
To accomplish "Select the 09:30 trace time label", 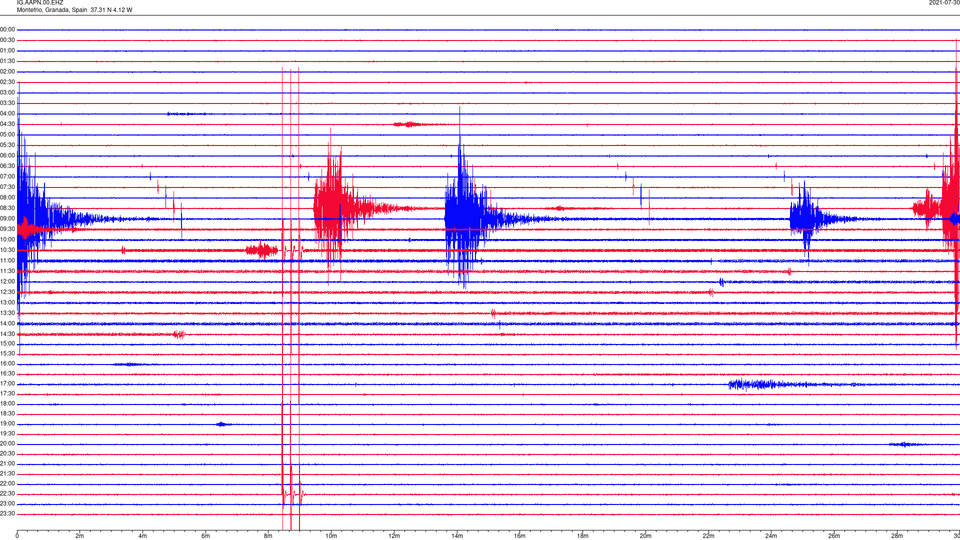I will click(7, 229).
